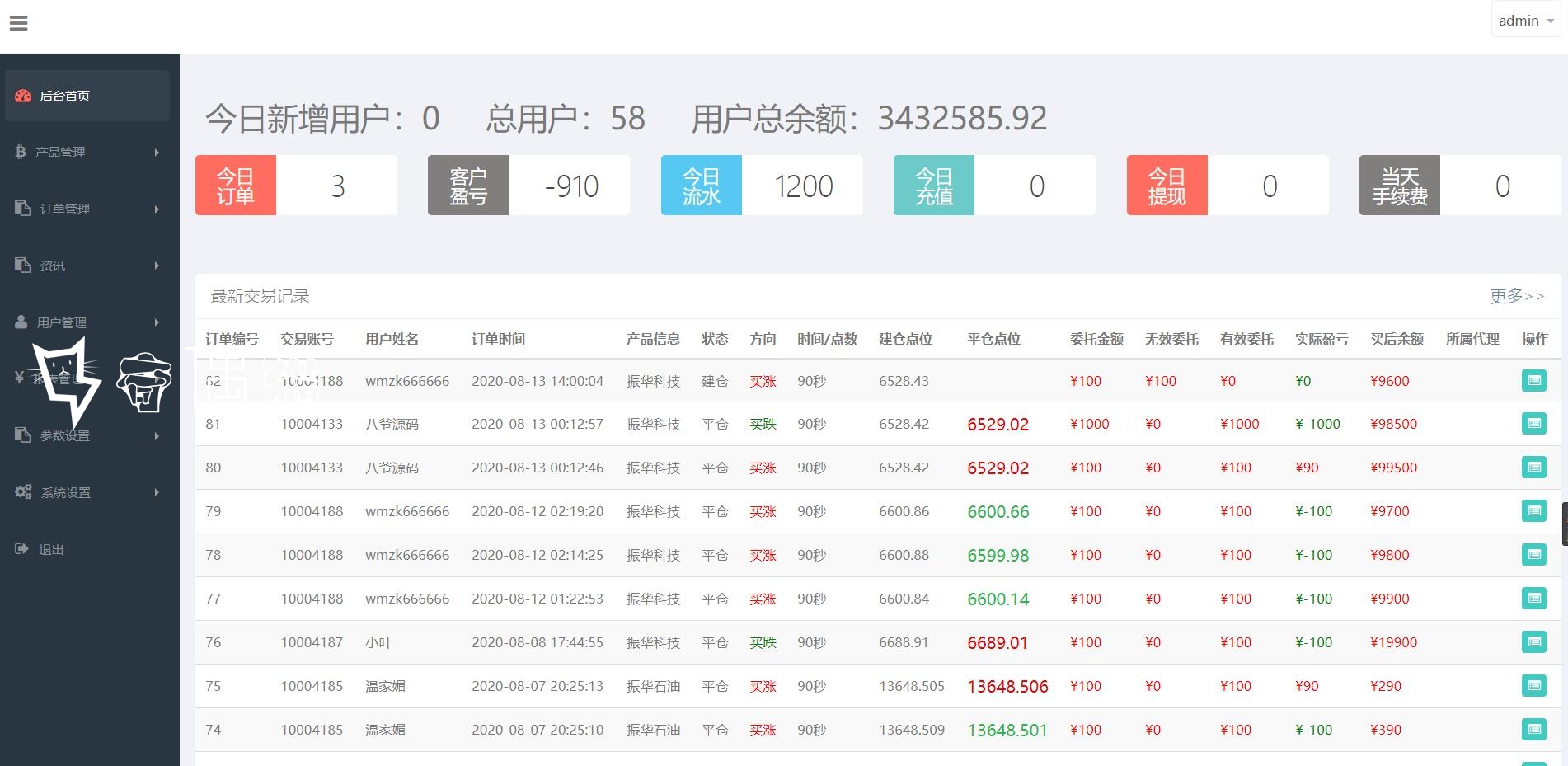Toggle the hamburger sidebar menu icon
1568x766 pixels.
point(18,23)
